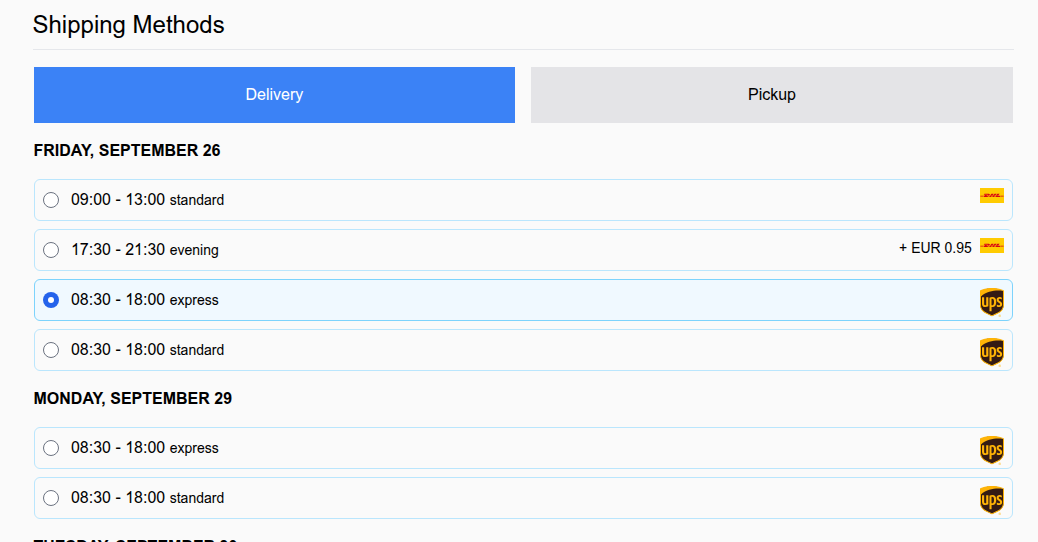Select Monday's 08:30 - 18:00 standard radio button
The height and width of the screenshot is (542, 1038).
tap(51, 498)
